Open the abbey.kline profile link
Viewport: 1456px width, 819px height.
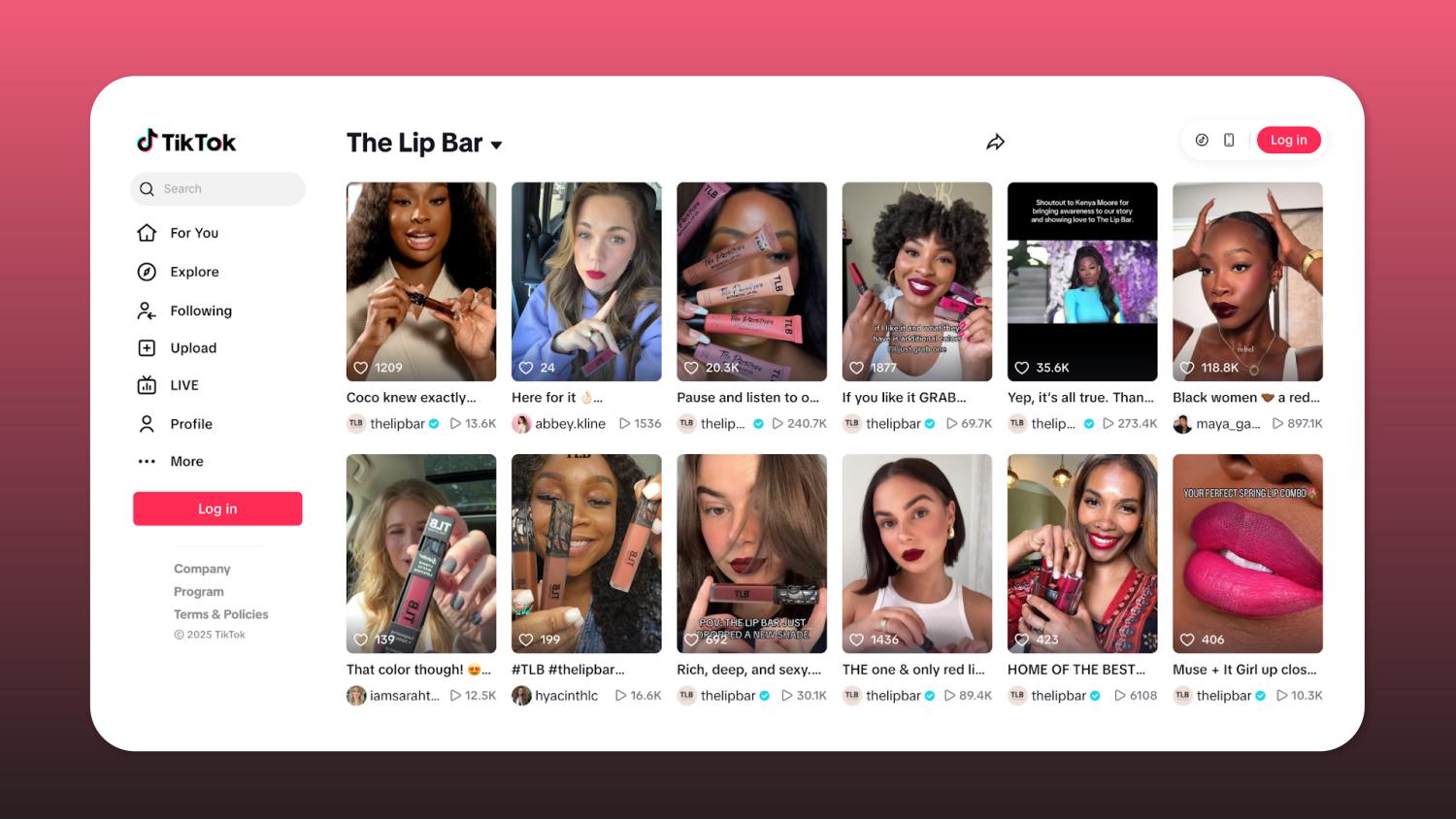coord(570,424)
